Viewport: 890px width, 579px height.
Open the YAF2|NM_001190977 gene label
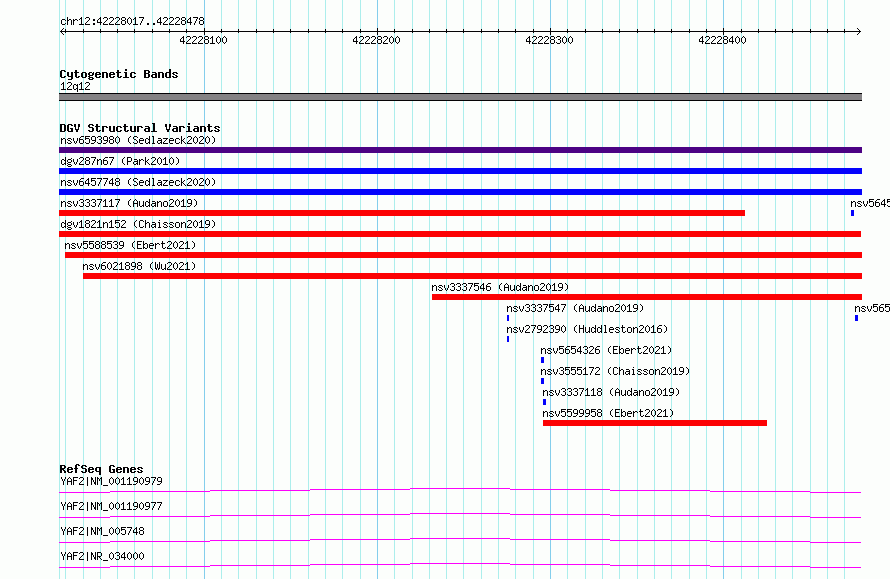111,506
